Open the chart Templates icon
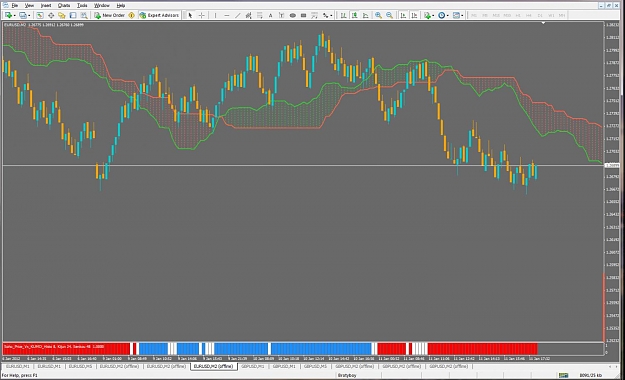 pyautogui.click(x=456, y=15)
